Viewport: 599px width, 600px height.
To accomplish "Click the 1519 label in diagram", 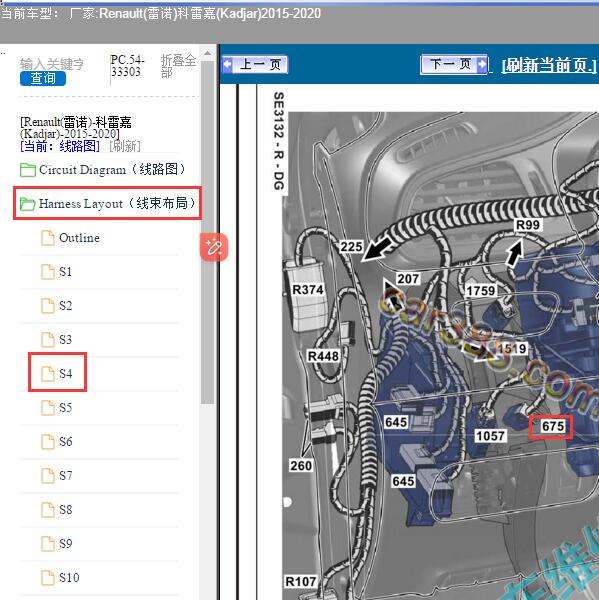I will 512,348.
